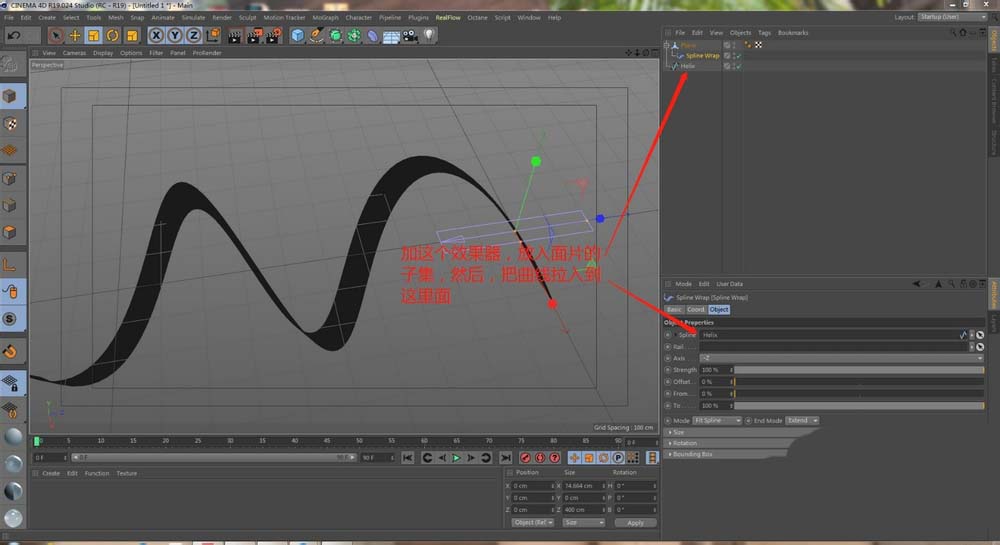
Task: Toggle the Y axis lock
Action: pos(175,35)
